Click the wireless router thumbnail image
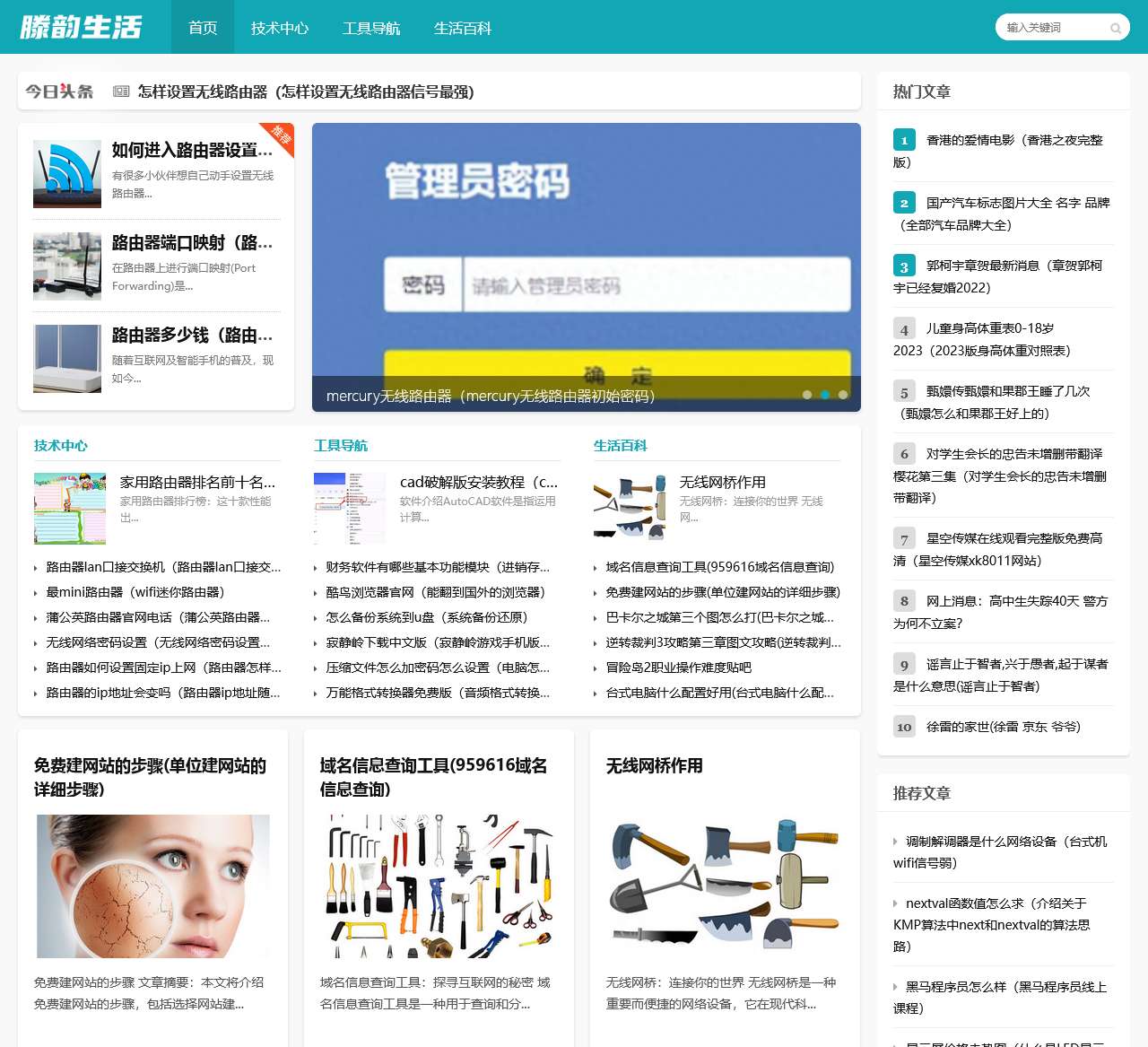The image size is (1148, 1047). (66, 172)
